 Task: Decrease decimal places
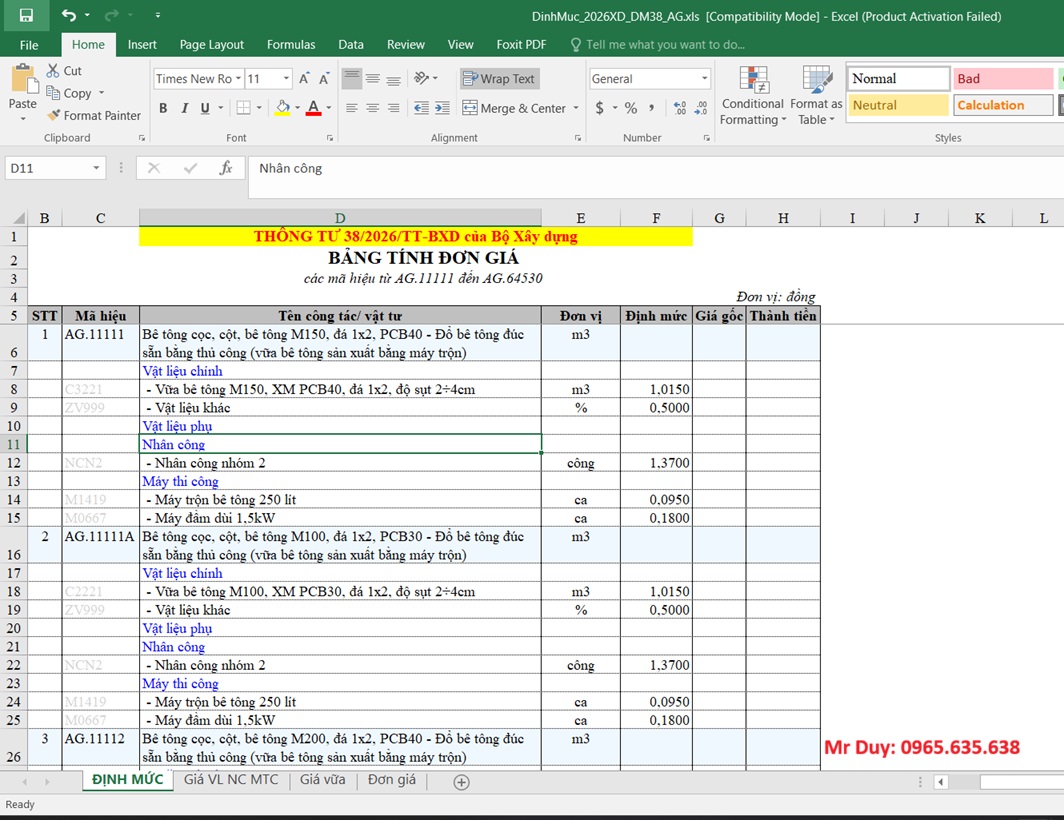[x=701, y=108]
